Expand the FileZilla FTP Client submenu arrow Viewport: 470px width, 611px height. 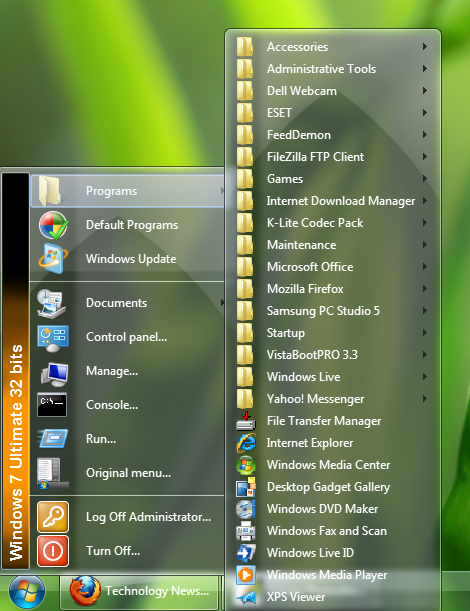tap(425, 157)
